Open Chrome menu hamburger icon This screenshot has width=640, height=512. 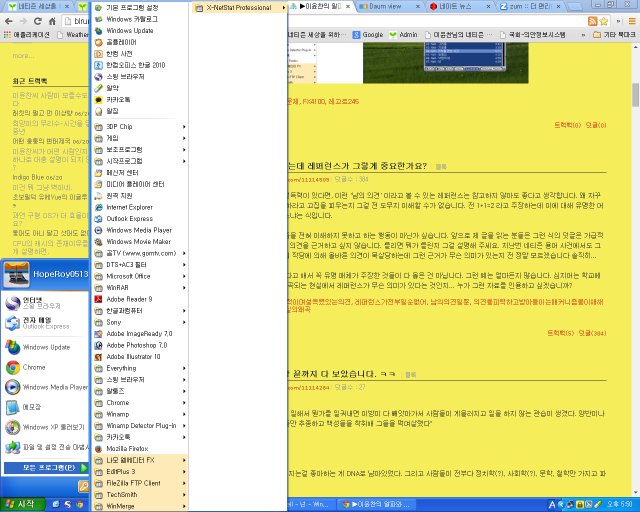click(632, 21)
